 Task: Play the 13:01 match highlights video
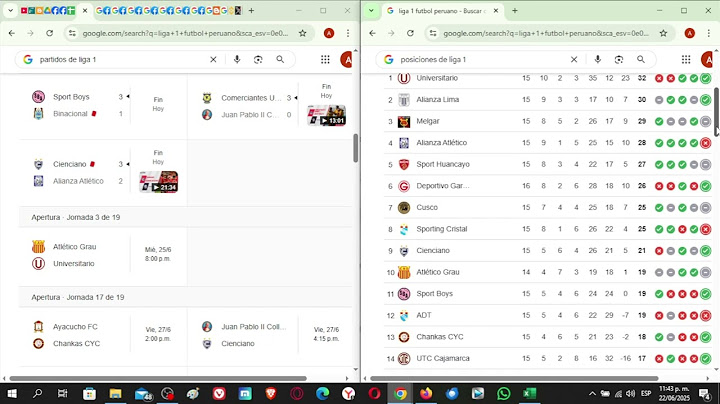[x=326, y=115]
